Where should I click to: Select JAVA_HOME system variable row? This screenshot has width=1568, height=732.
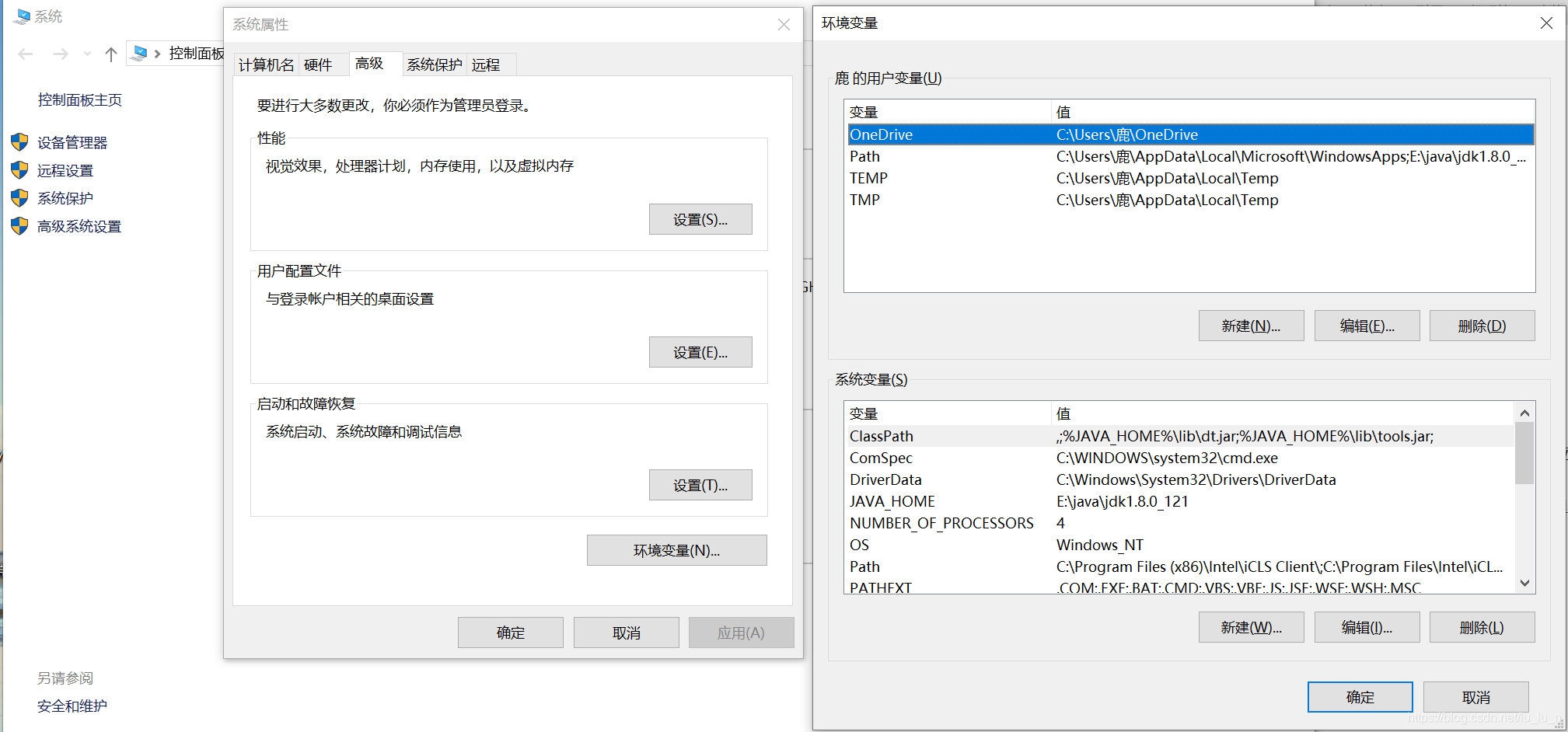[x=1180, y=501]
